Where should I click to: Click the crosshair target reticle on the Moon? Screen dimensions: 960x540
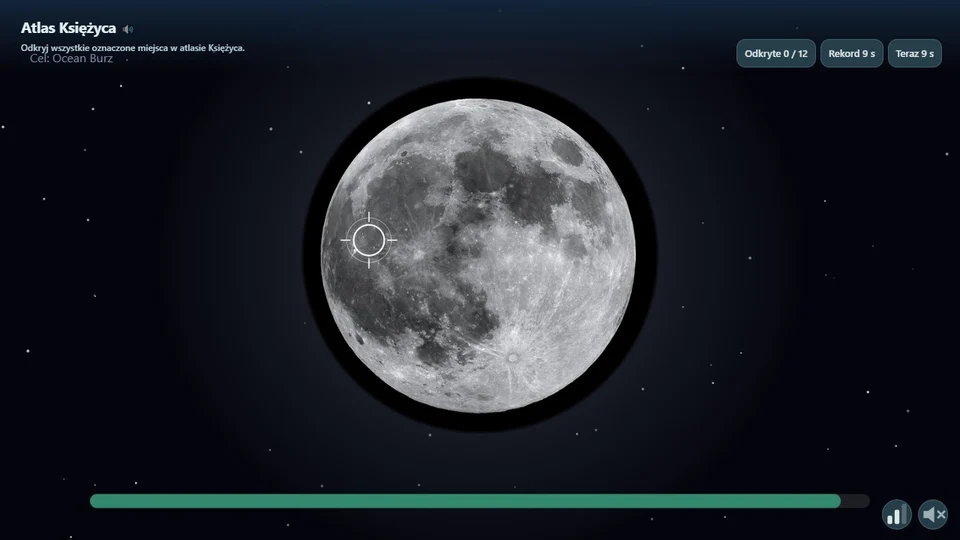pyautogui.click(x=369, y=240)
